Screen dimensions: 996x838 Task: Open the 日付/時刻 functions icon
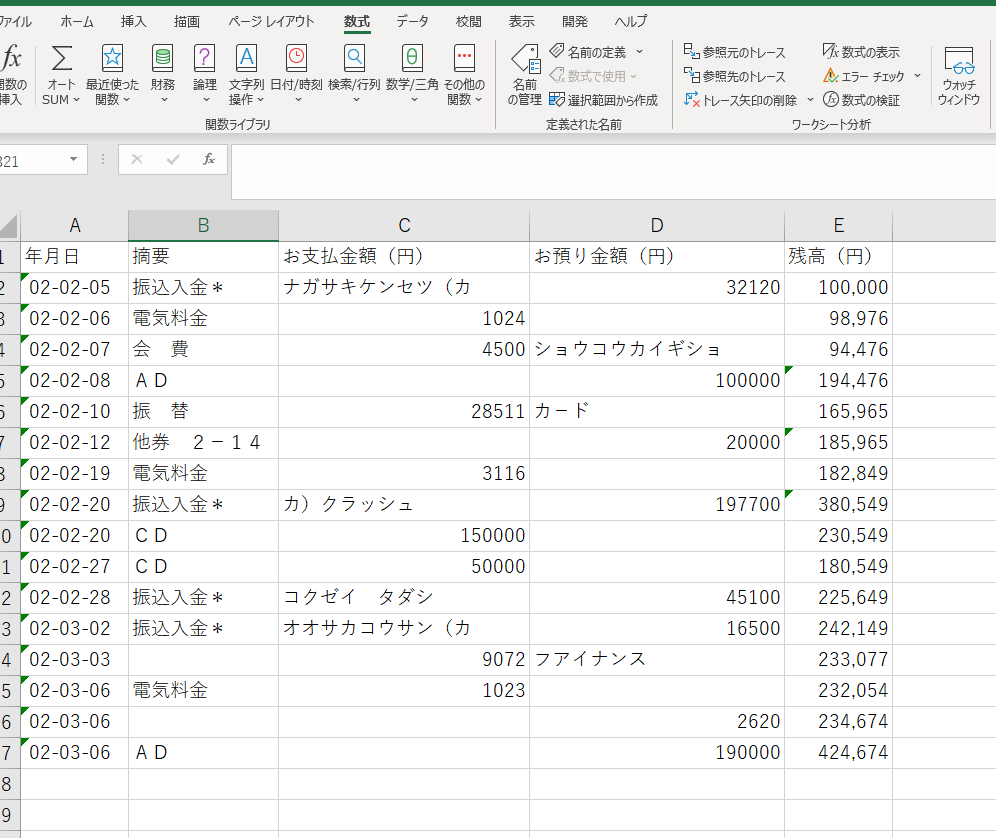click(296, 59)
